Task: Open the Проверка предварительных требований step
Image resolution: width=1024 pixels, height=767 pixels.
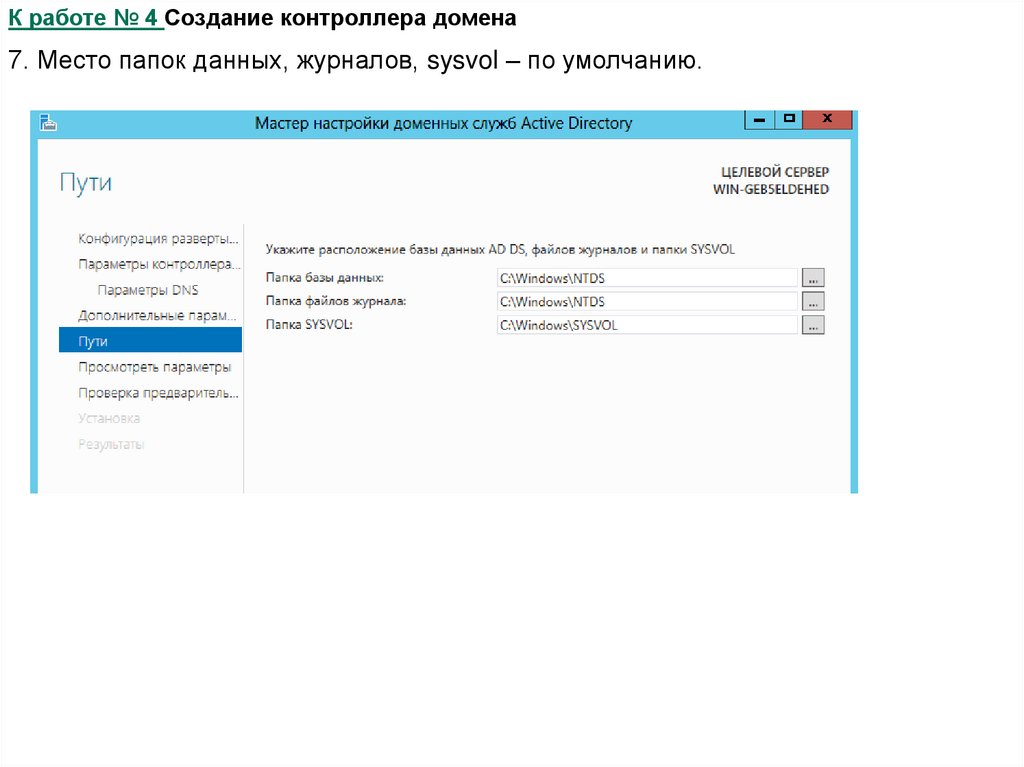Action: tap(158, 393)
